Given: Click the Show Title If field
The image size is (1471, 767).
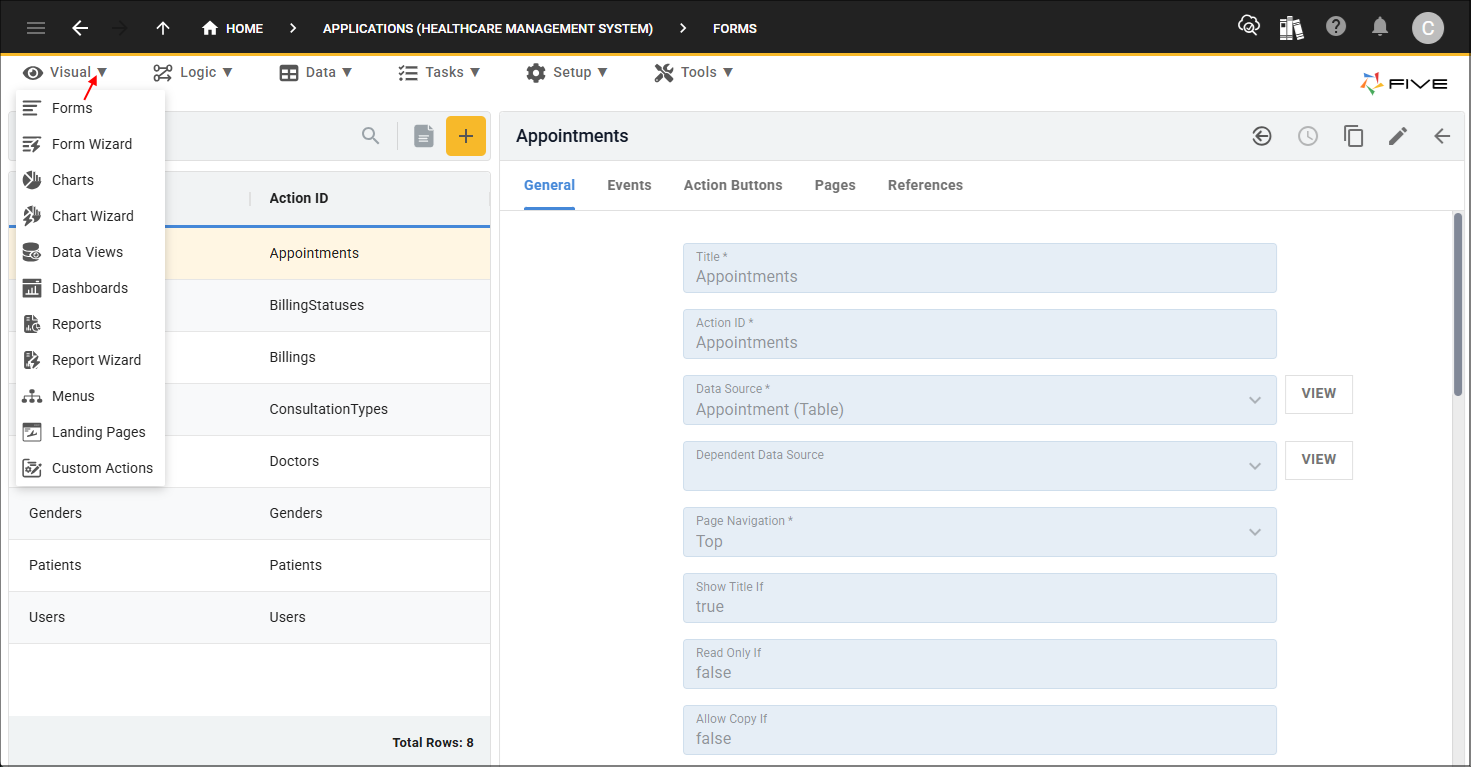Looking at the screenshot, I should pos(979,598).
